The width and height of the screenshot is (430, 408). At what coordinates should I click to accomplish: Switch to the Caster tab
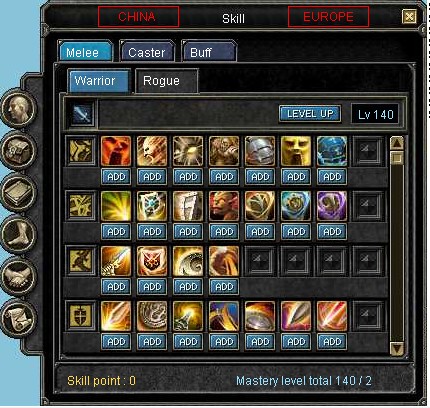[x=147, y=51]
